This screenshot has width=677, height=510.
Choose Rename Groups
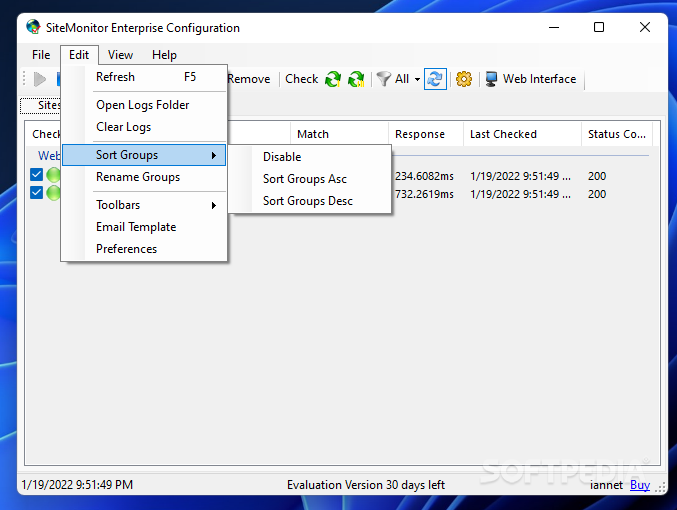click(144, 177)
